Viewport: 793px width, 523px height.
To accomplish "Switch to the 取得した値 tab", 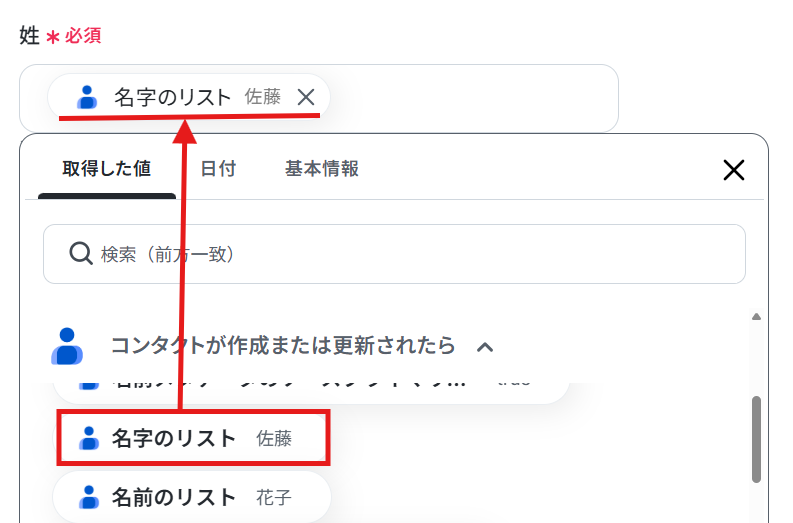I will (x=107, y=169).
